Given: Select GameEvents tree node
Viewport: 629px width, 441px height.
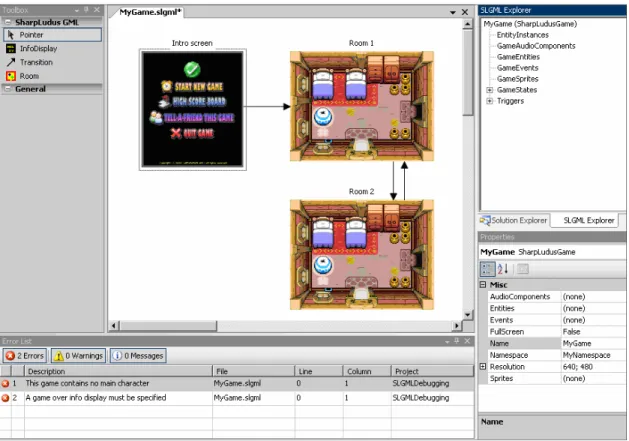Looking at the screenshot, I should 517,68.
